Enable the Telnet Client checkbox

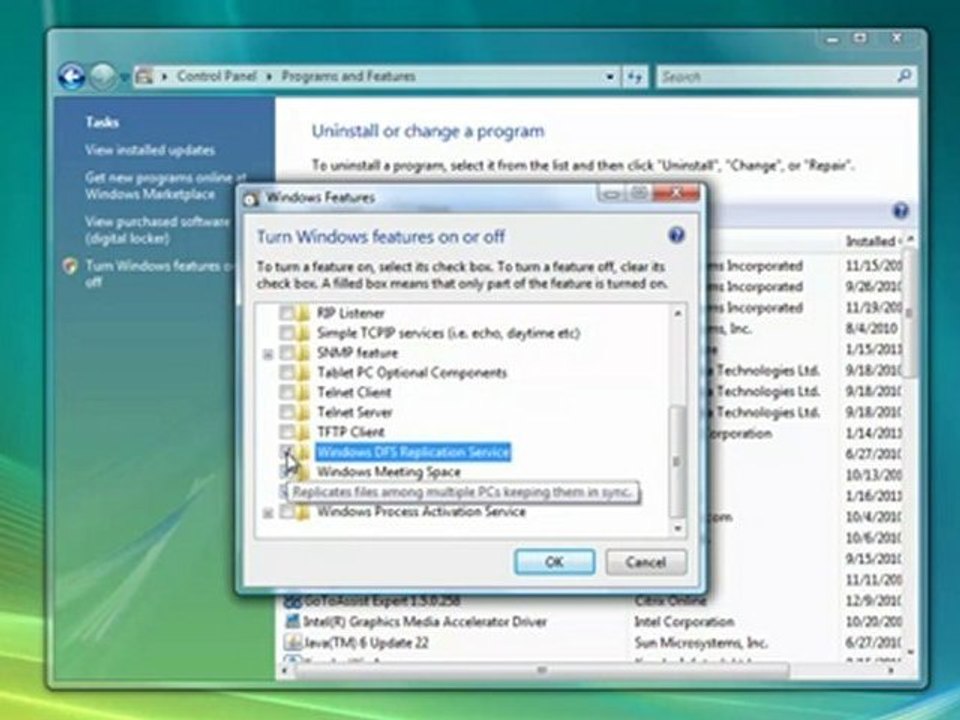tap(286, 392)
